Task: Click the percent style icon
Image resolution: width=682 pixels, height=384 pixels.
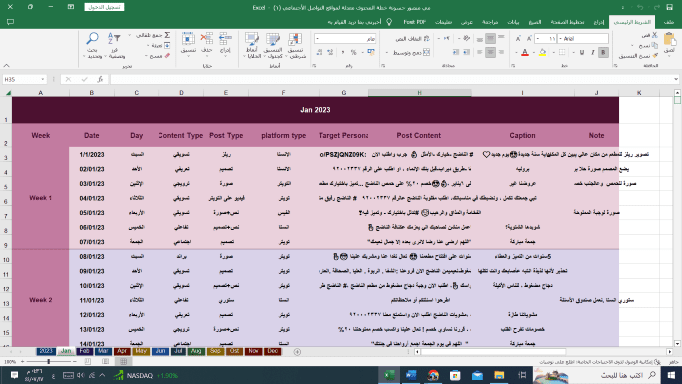Action: (x=353, y=53)
